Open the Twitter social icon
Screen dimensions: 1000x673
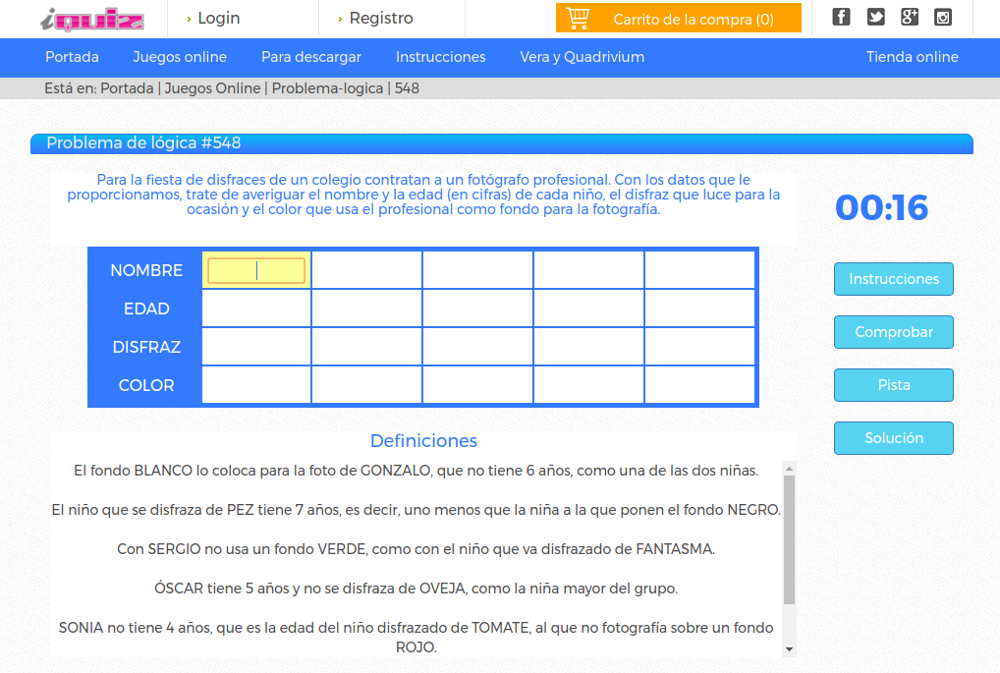(x=876, y=17)
